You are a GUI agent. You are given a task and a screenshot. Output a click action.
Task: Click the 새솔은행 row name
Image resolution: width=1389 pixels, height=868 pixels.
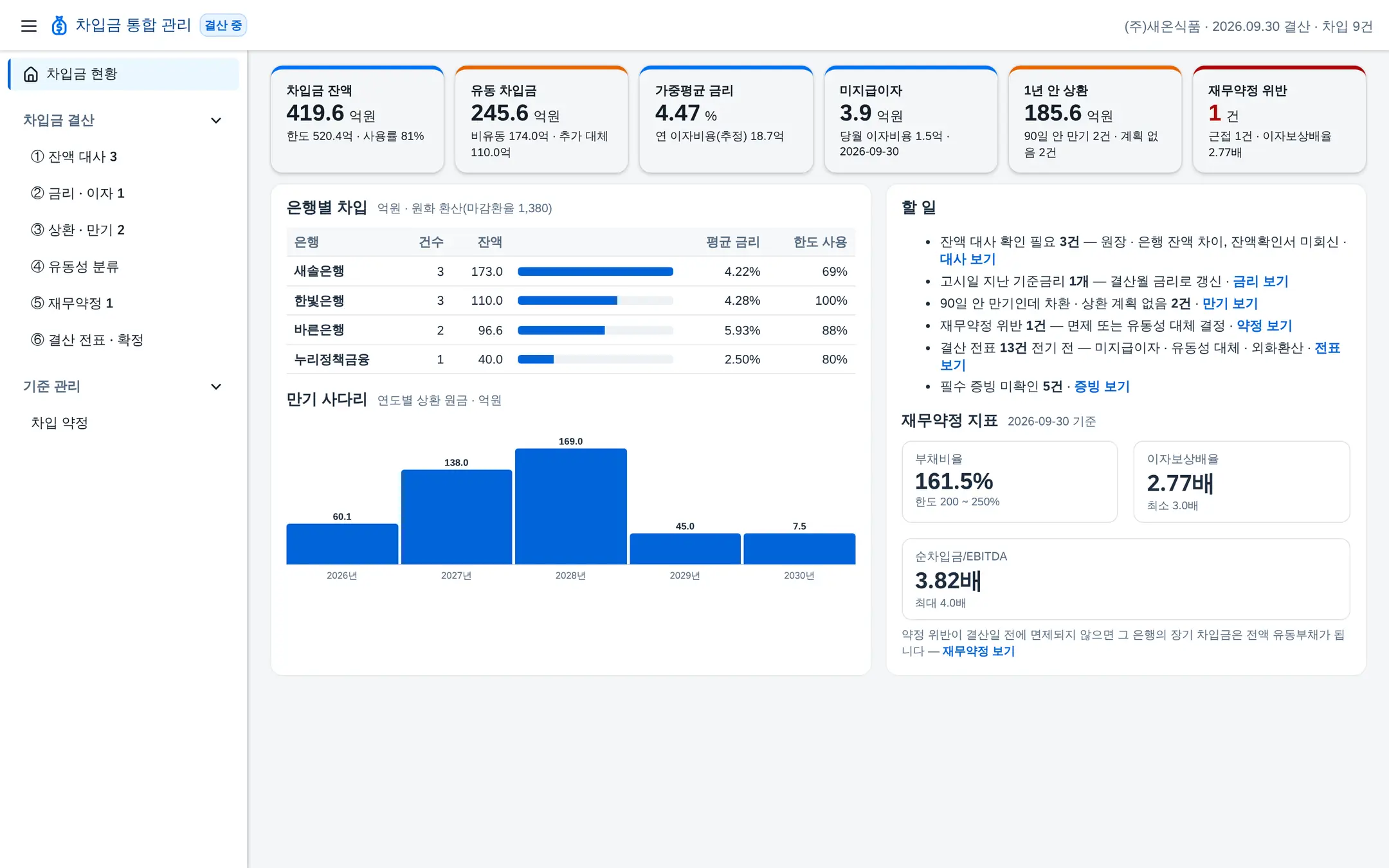point(319,271)
